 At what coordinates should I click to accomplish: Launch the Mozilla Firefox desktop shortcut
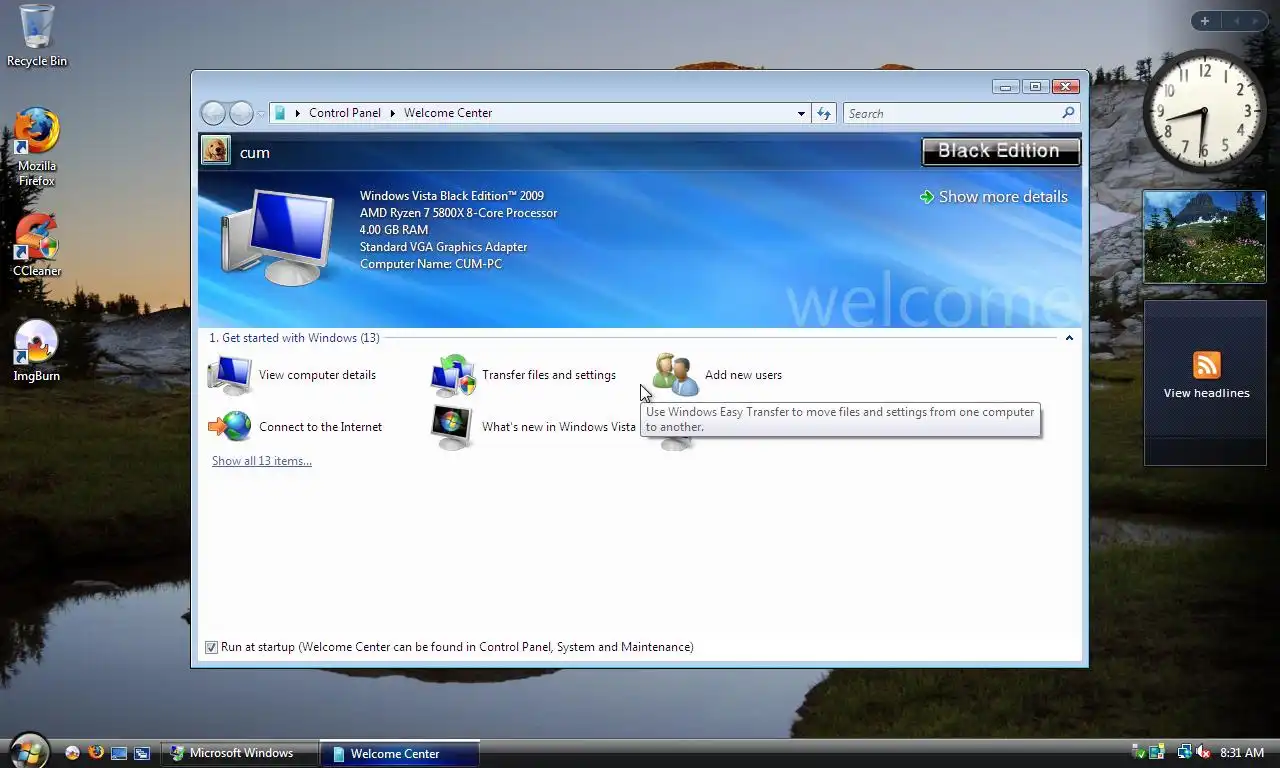[x=37, y=147]
